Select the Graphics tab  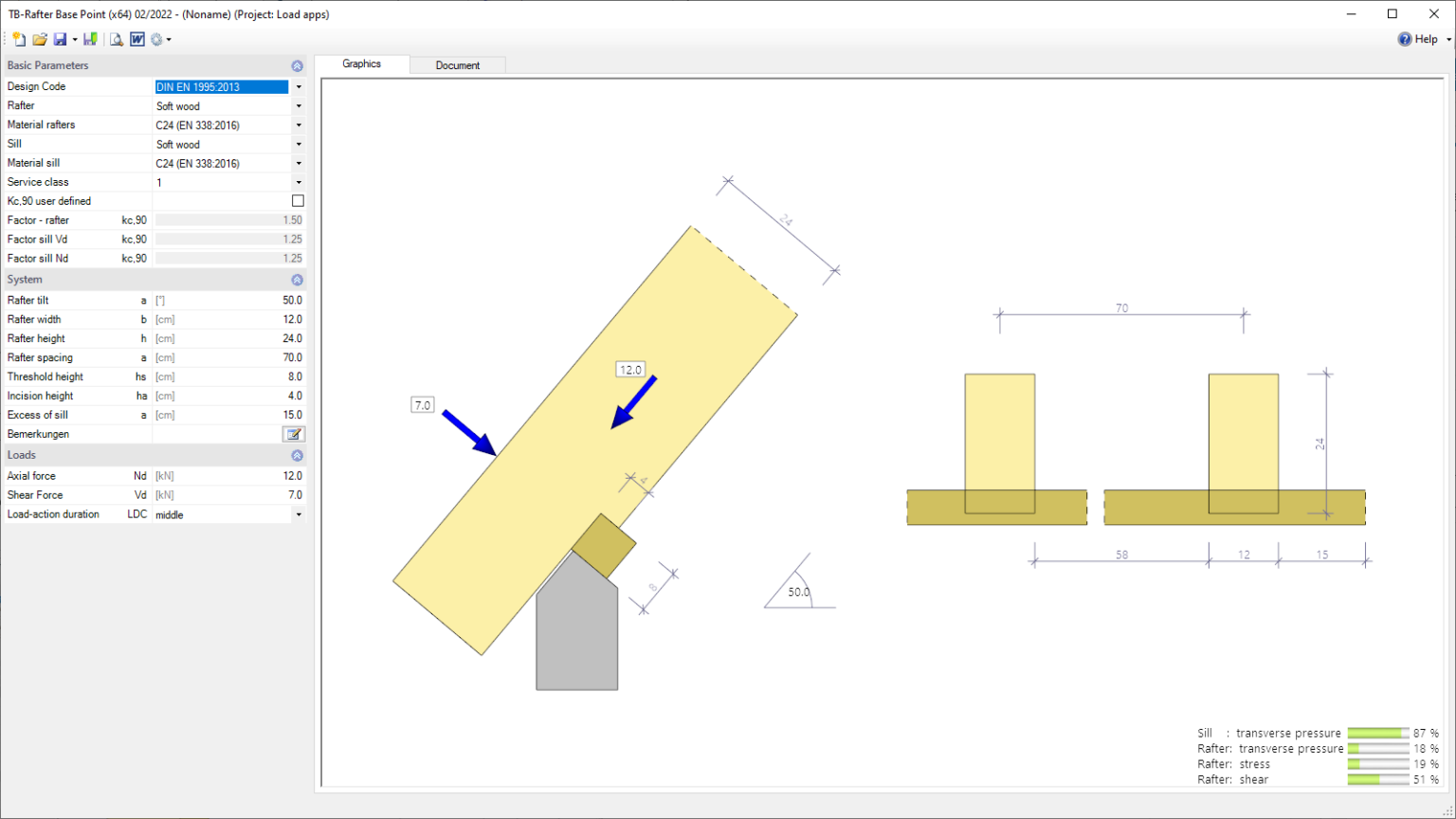[363, 64]
